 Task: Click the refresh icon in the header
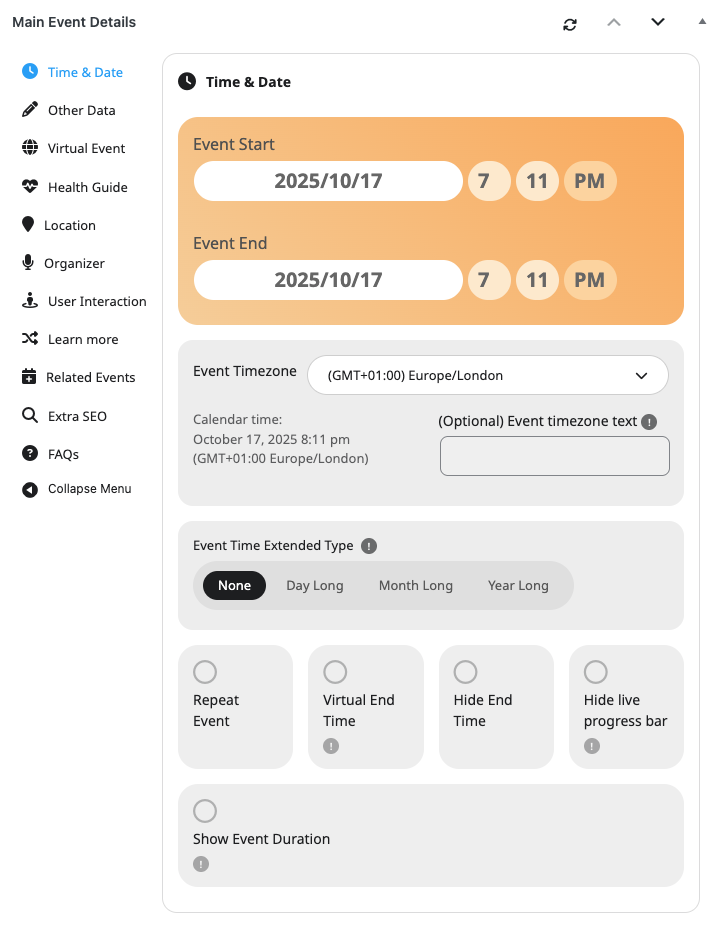click(570, 24)
